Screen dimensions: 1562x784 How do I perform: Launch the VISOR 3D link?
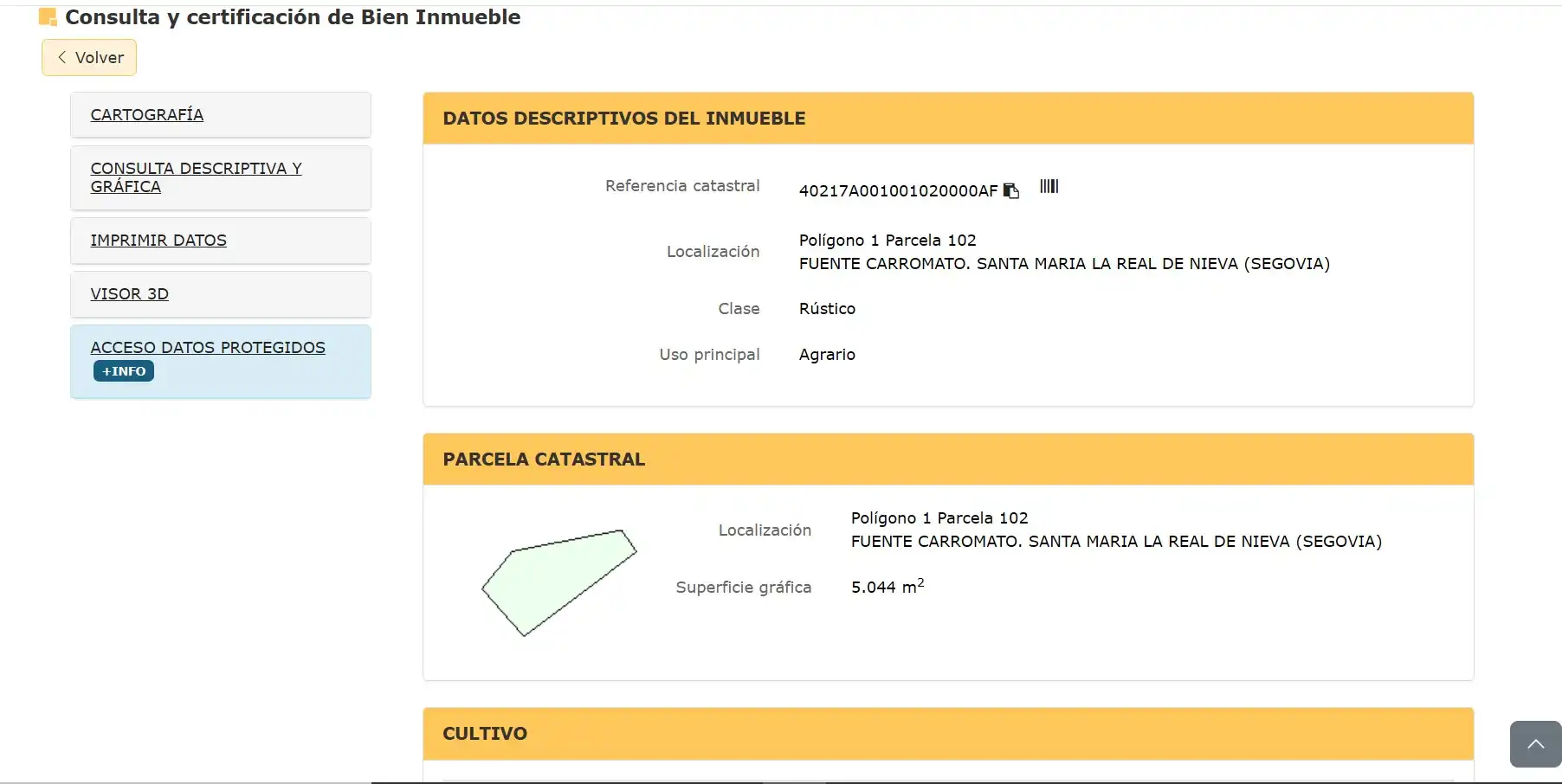[129, 293]
